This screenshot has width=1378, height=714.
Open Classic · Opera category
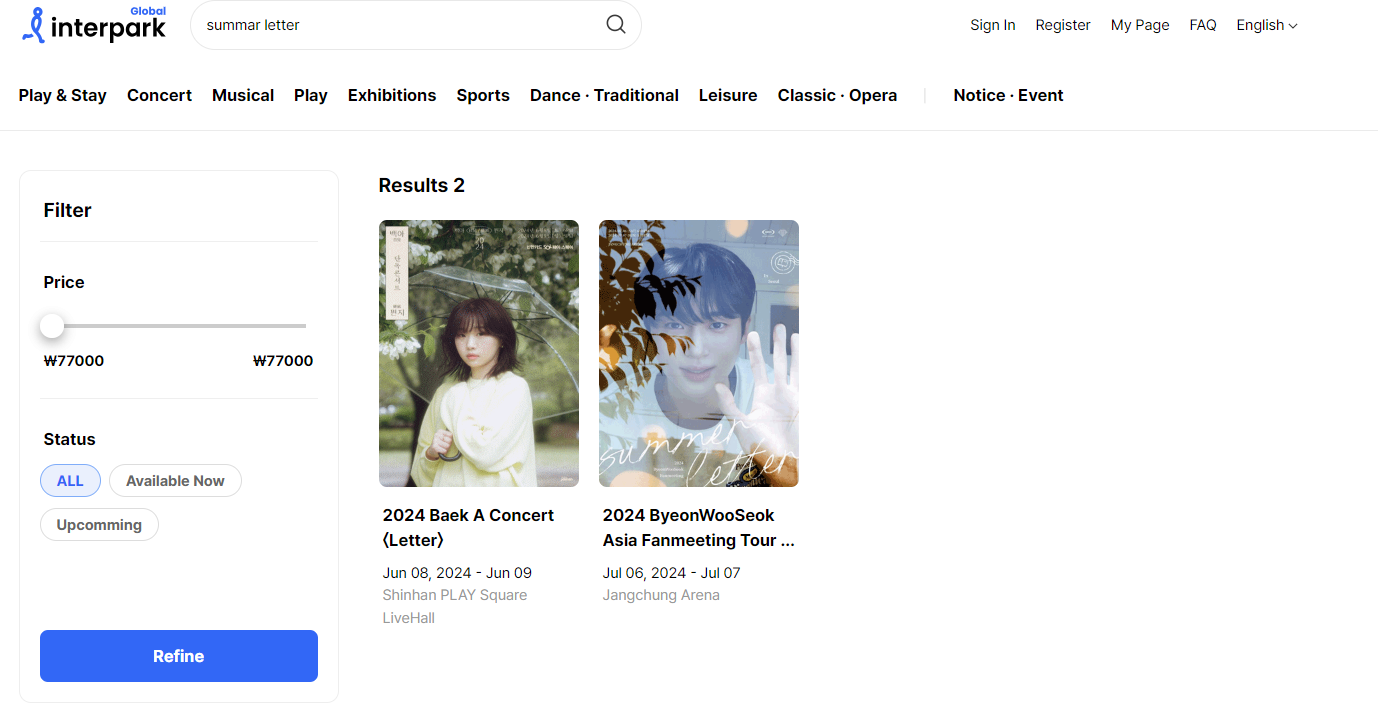[837, 95]
